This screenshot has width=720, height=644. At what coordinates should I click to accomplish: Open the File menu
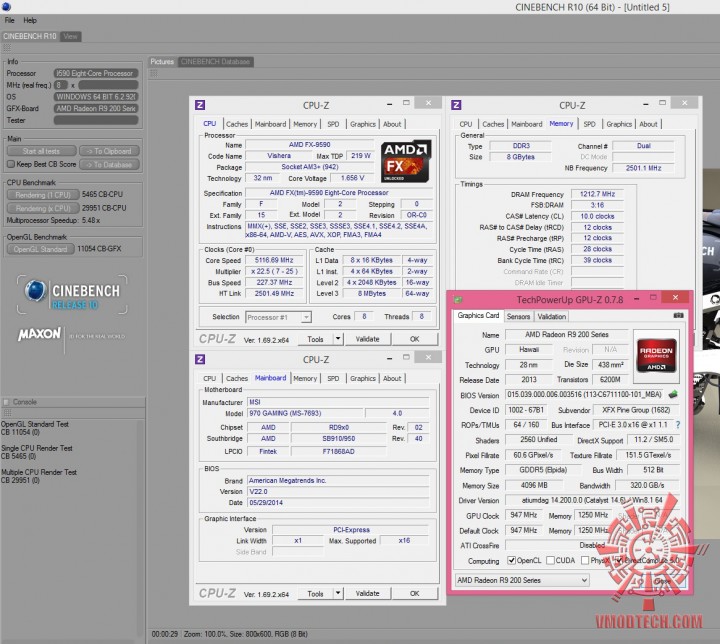tap(10, 20)
